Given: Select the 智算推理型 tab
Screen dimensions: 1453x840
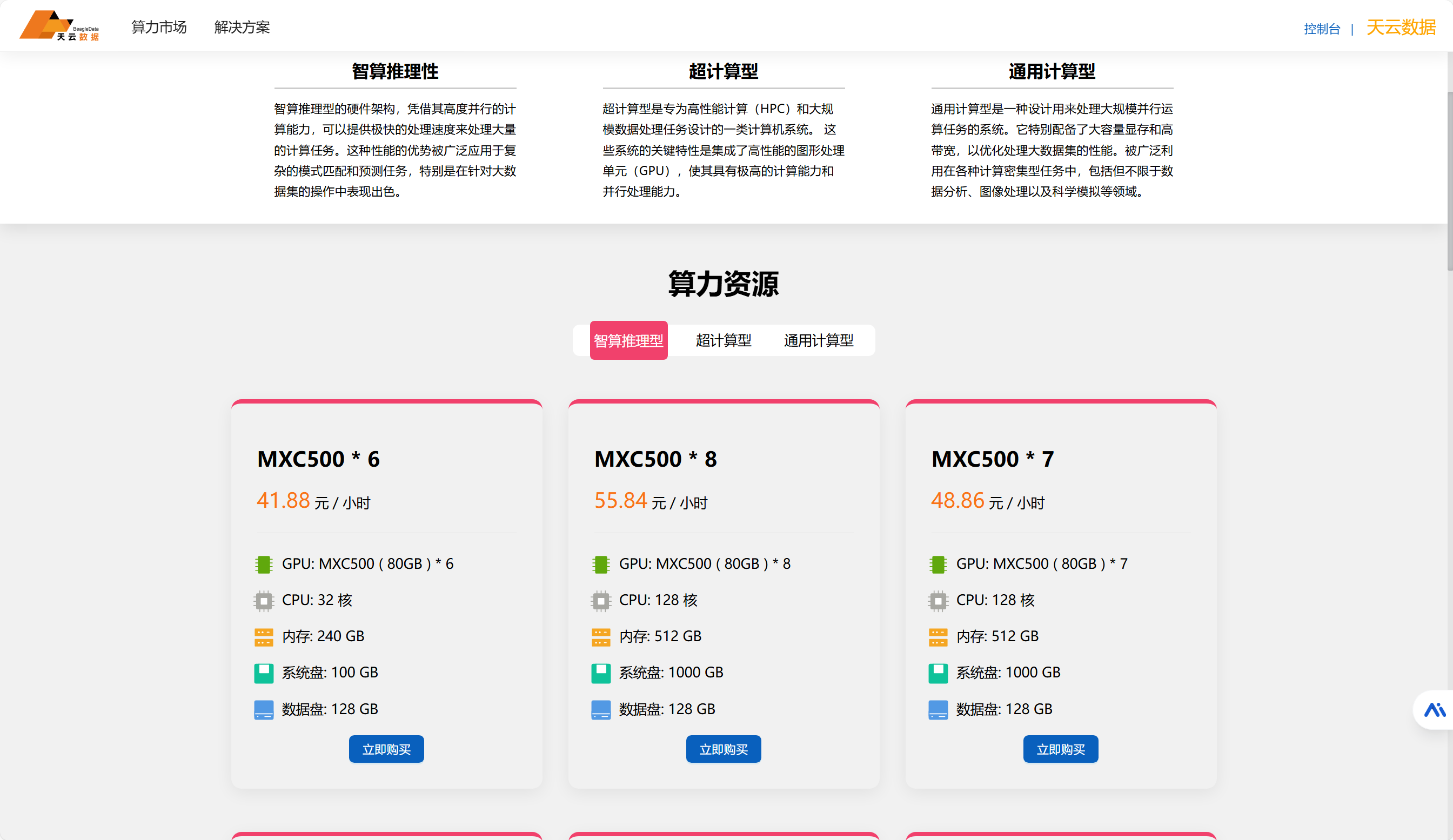Looking at the screenshot, I should coord(628,340).
